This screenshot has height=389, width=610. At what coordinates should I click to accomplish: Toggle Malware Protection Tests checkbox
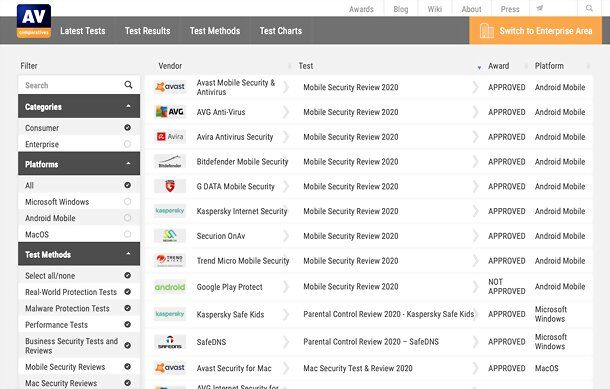click(x=127, y=308)
